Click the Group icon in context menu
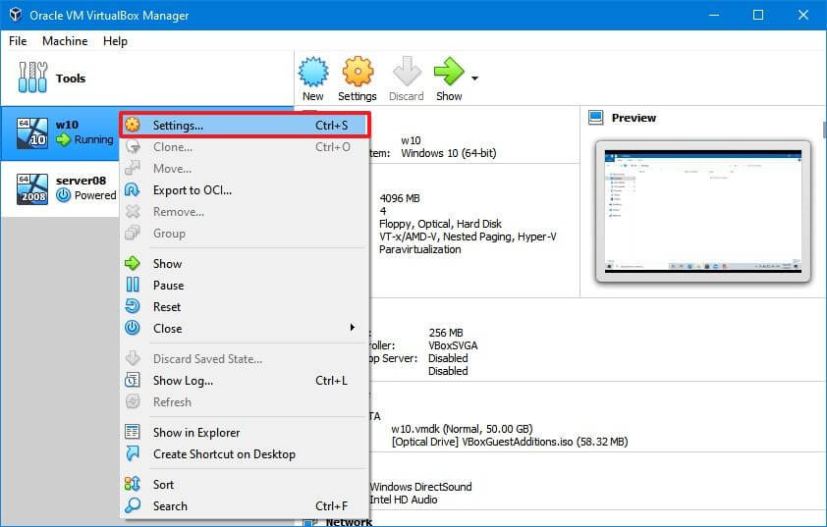The height and width of the screenshot is (527, 827). pos(132,233)
